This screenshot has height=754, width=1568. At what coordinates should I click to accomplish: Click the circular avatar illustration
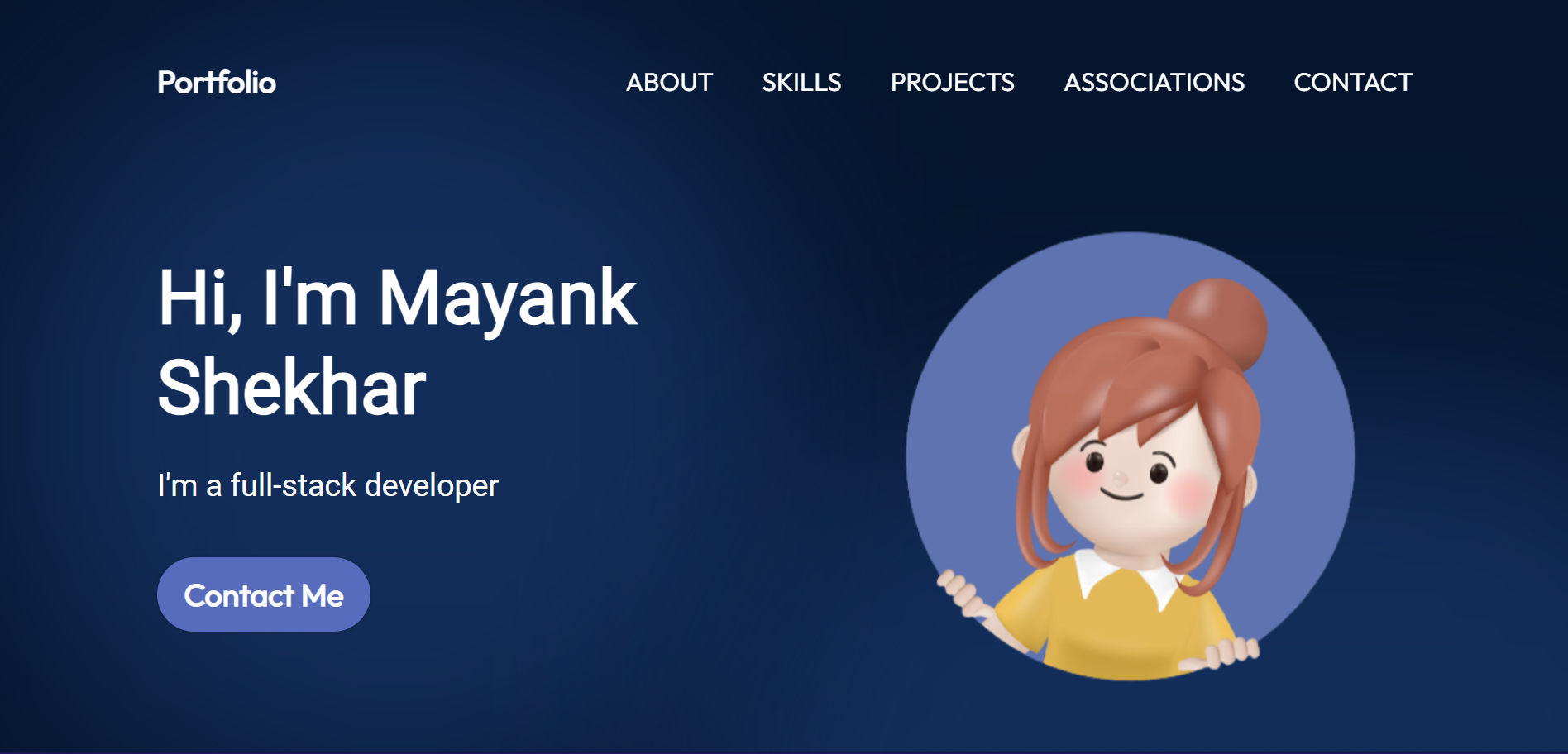point(1131,467)
